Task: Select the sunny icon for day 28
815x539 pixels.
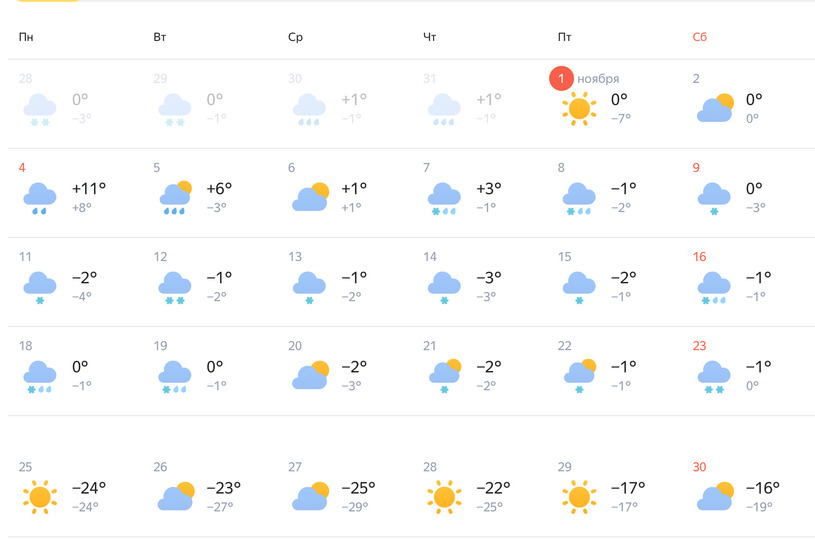Action: [444, 497]
